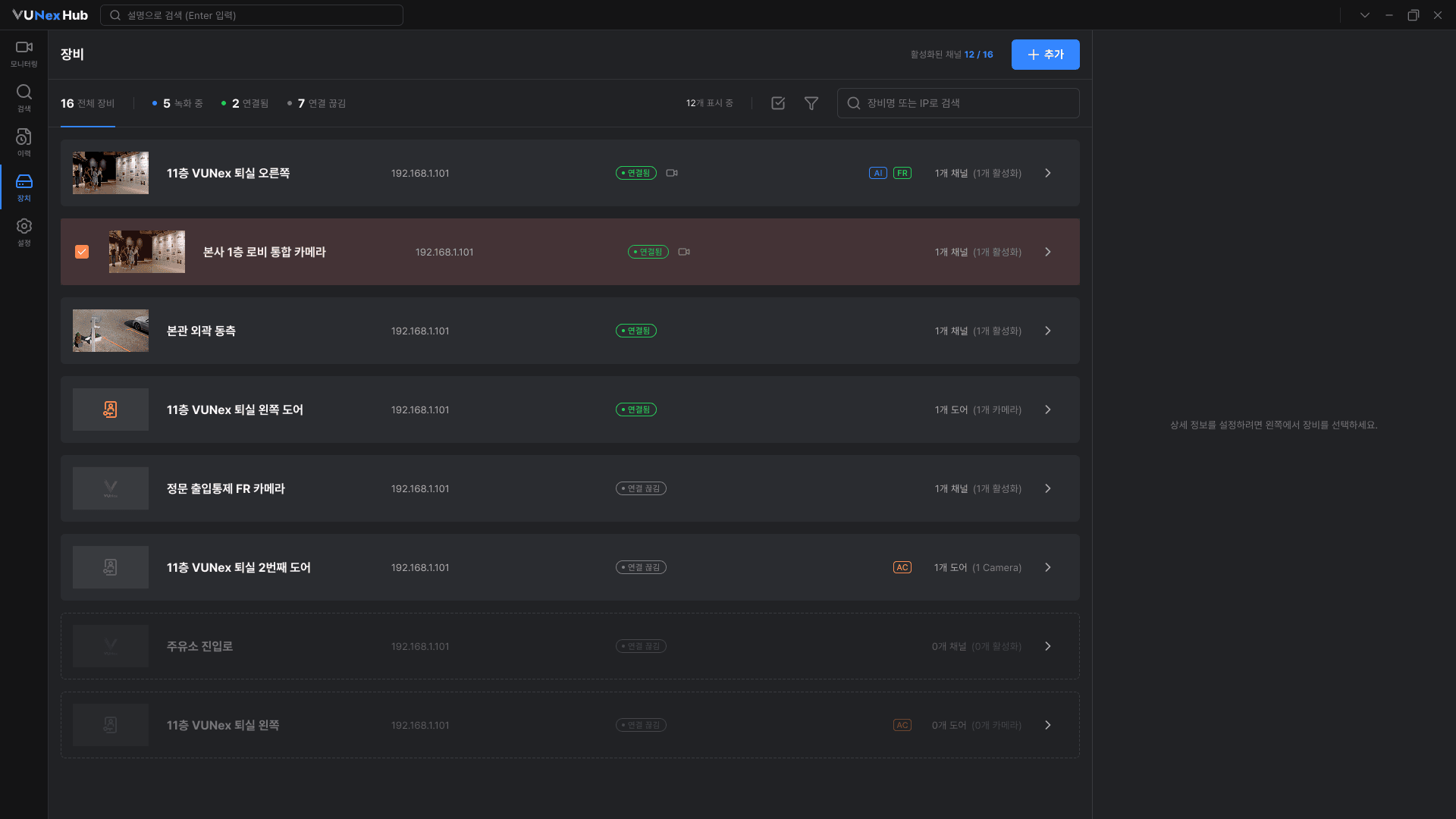Click 연결 끊김 badge of 11층 VUNex 퇴실 2번째 도어
Screen dimensions: 1456x819
click(641, 567)
